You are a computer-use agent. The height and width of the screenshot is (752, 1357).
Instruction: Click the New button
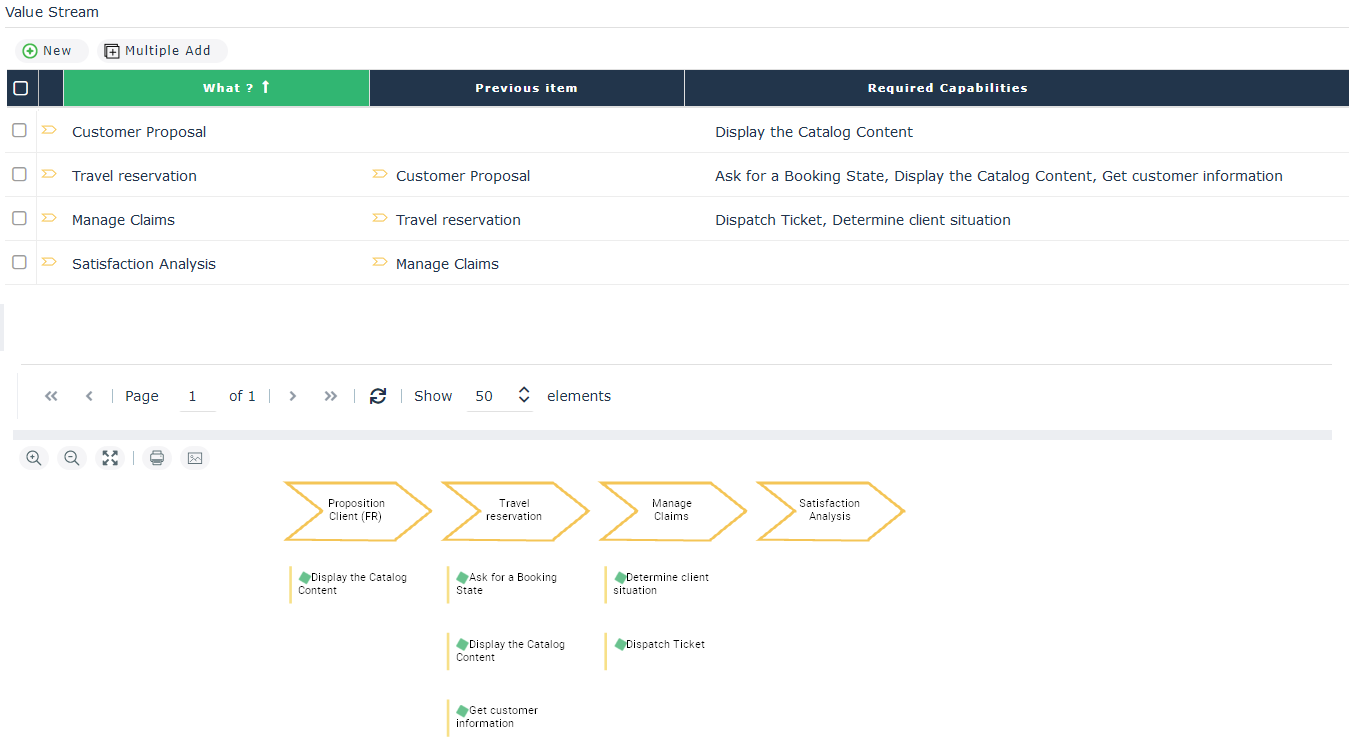pyautogui.click(x=48, y=51)
